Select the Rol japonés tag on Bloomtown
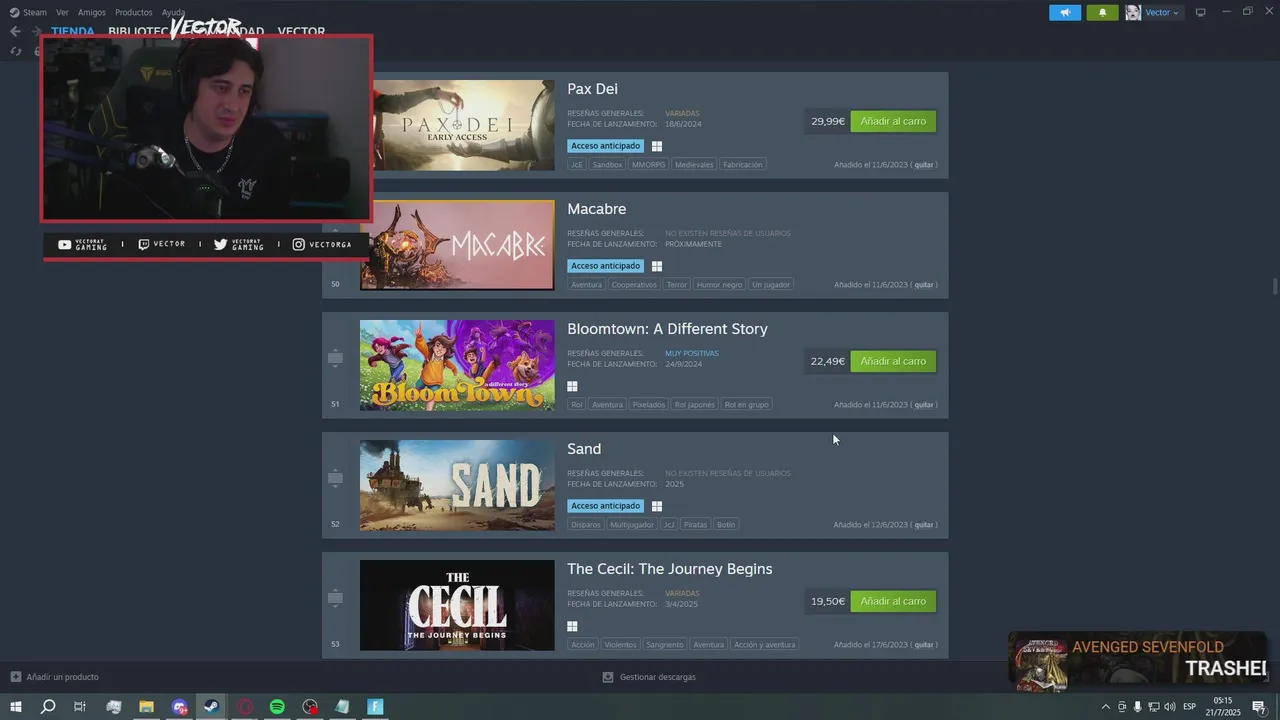This screenshot has width=1280, height=720. click(694, 405)
